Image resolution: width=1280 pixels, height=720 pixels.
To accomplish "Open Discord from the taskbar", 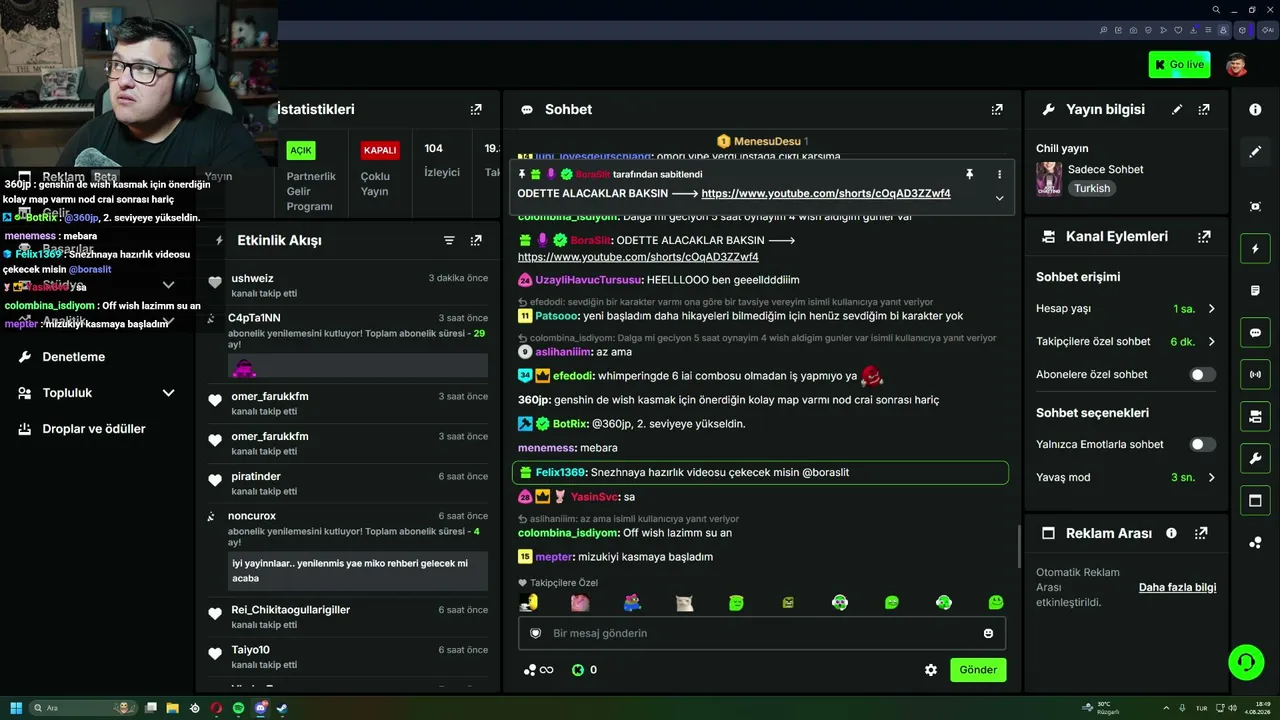I will [261, 708].
